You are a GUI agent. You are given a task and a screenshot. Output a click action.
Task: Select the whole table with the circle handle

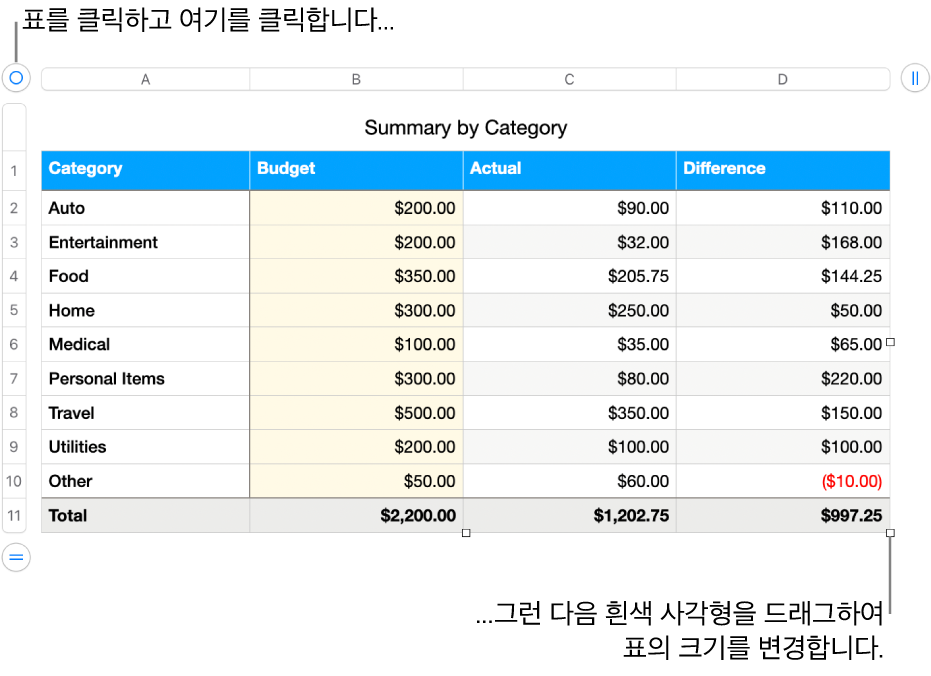15,78
